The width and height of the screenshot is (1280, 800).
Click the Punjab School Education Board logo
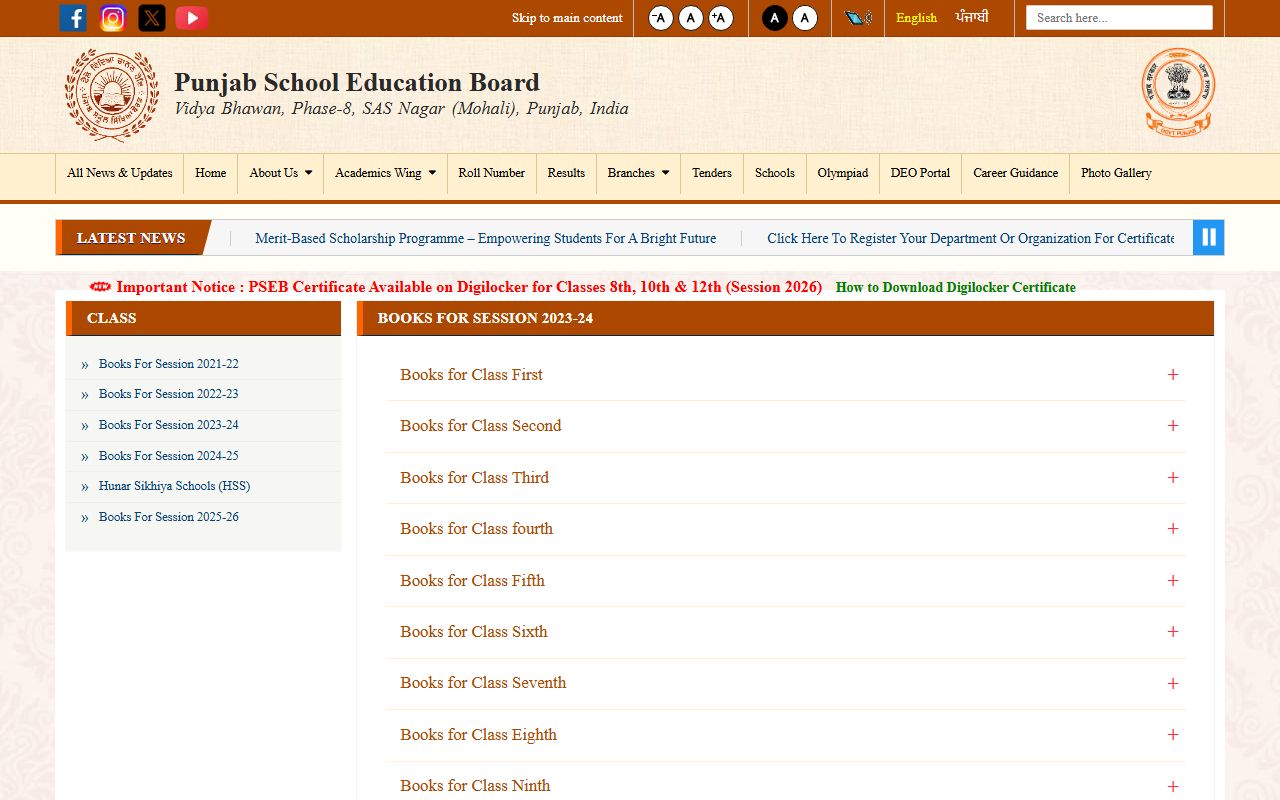[112, 97]
